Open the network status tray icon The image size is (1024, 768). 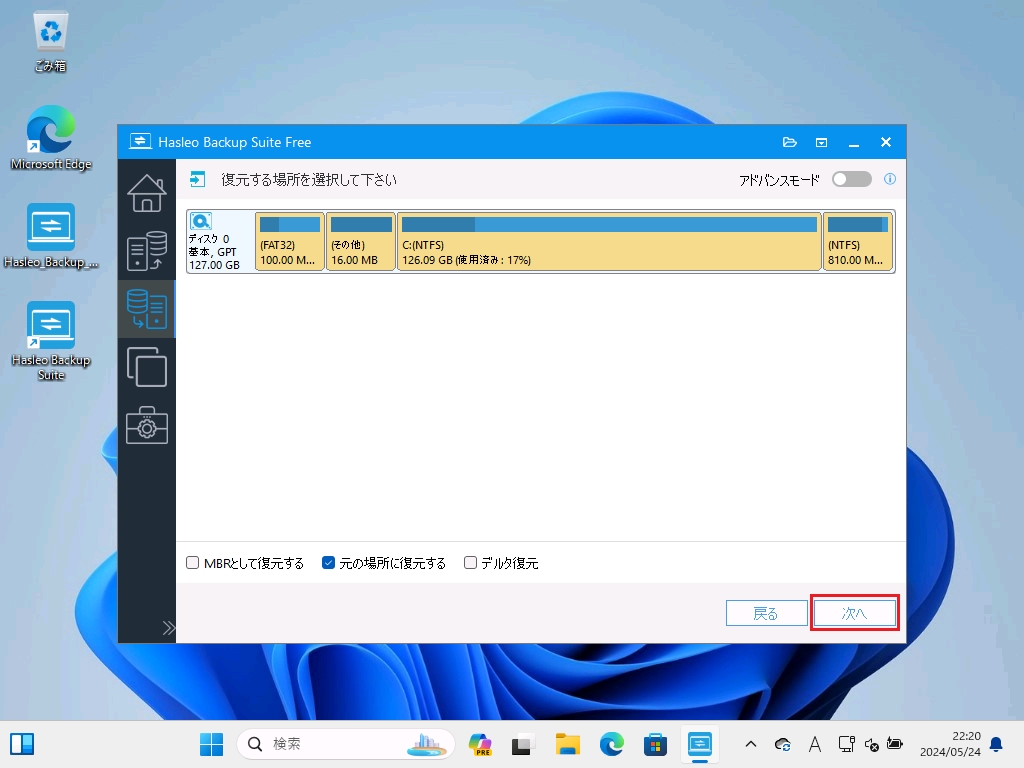[846, 744]
